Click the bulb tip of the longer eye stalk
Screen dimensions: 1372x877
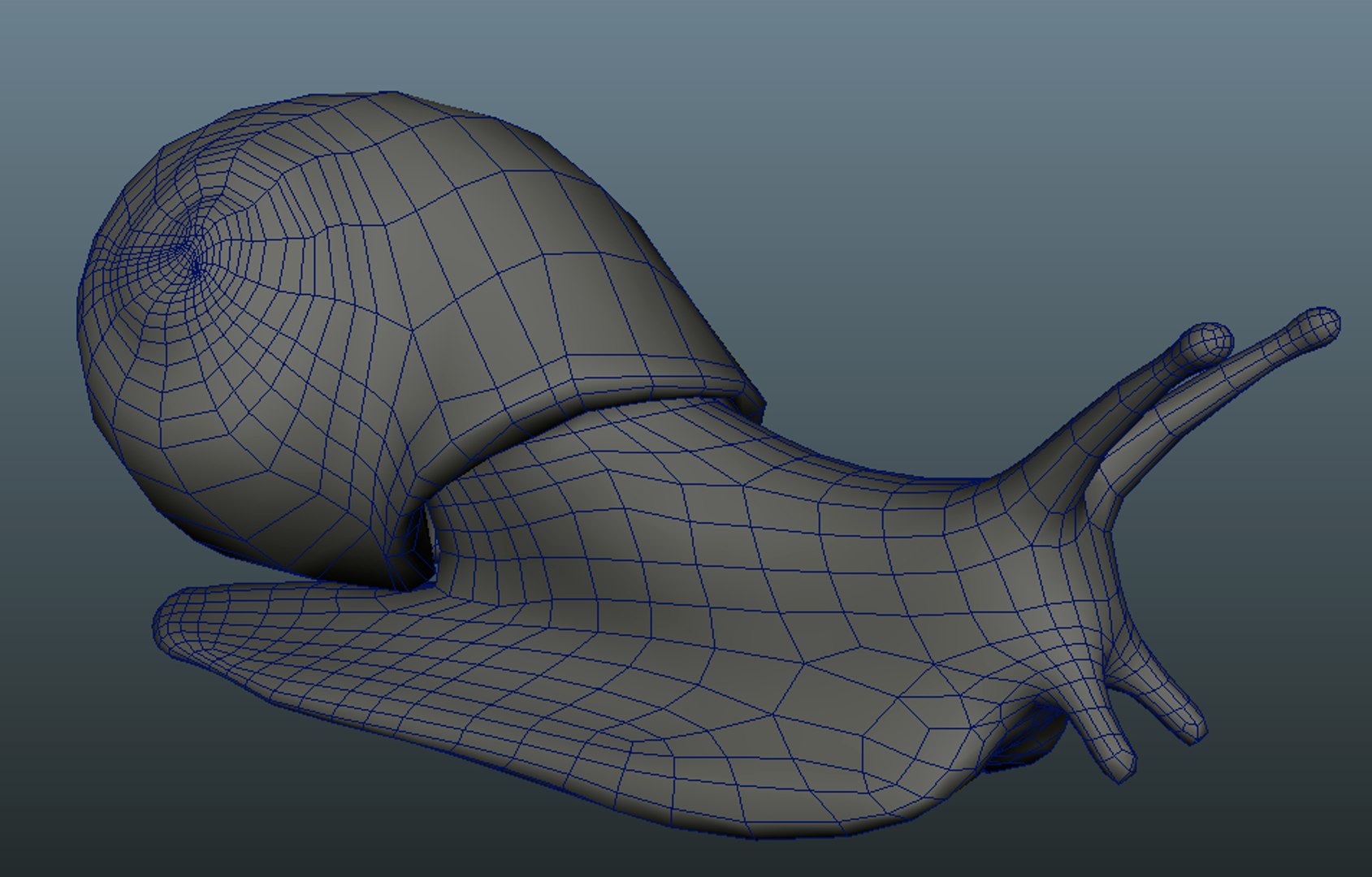tap(1316, 327)
